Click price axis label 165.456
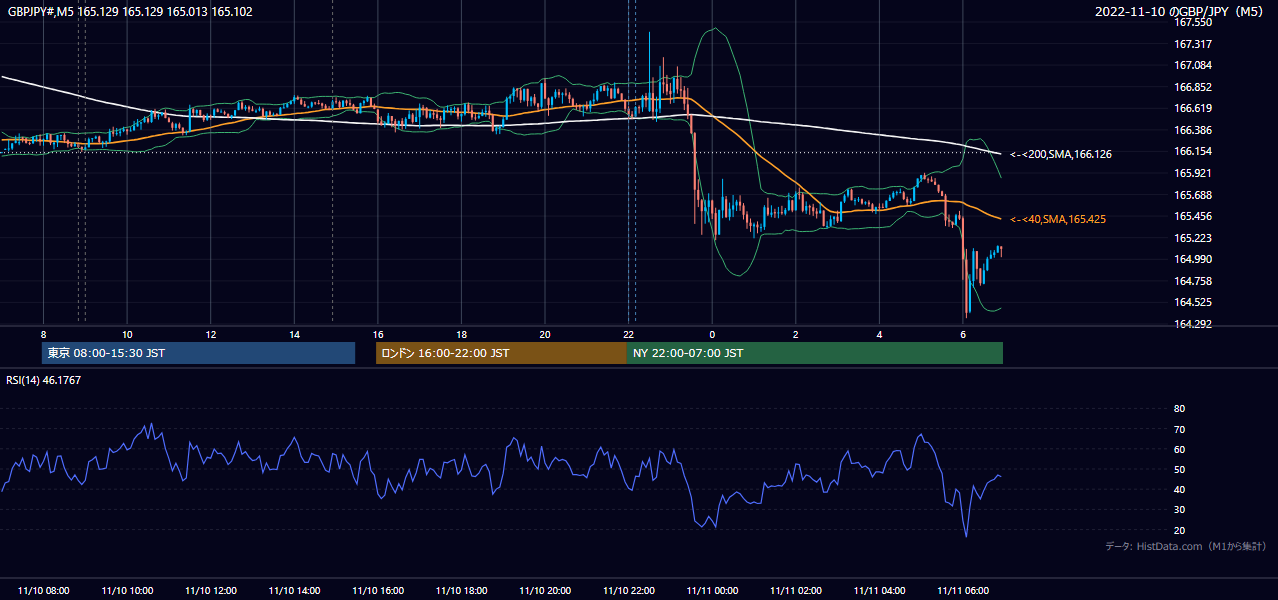The width and height of the screenshot is (1278, 600). tap(1193, 216)
